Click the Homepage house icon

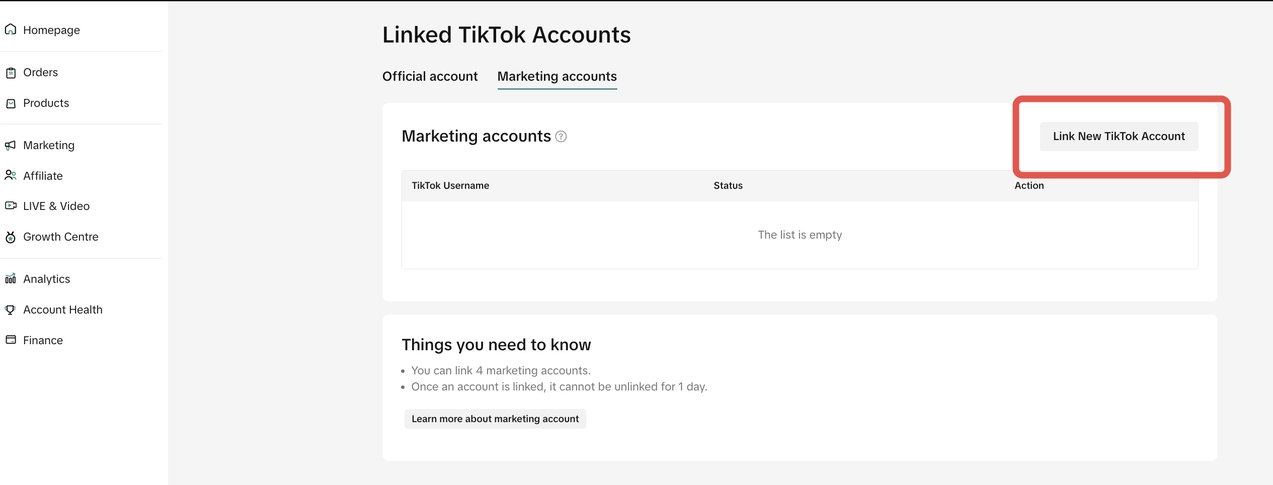[x=11, y=30]
